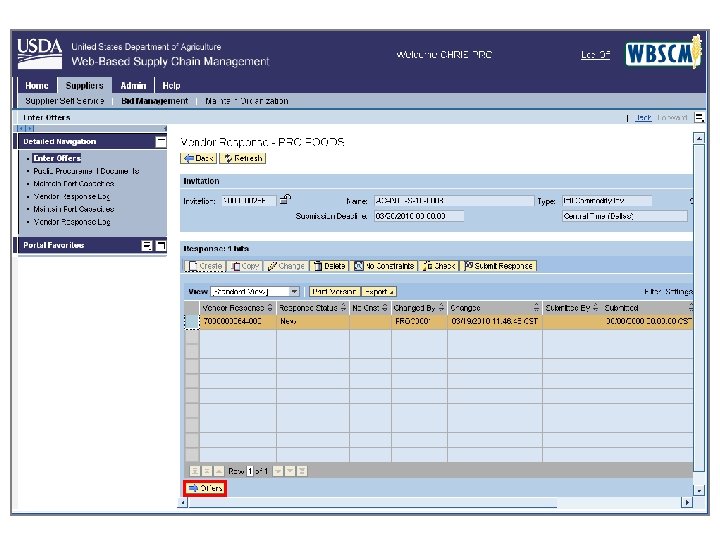720x540 pixels.
Task: Open Public Procurement Documents in navigation
Action: [x=86, y=171]
